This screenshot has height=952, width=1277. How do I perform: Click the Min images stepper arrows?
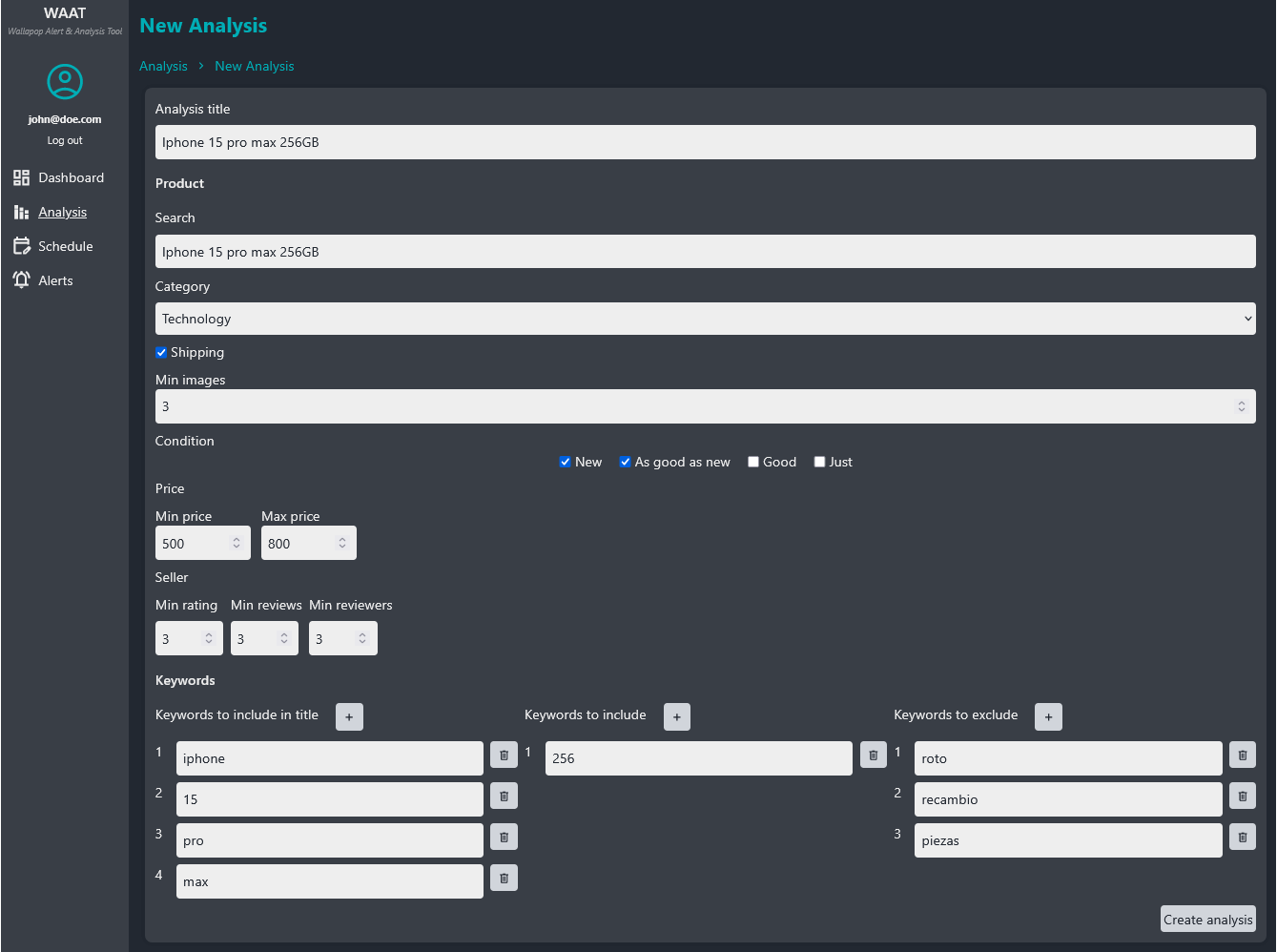pos(1242,406)
